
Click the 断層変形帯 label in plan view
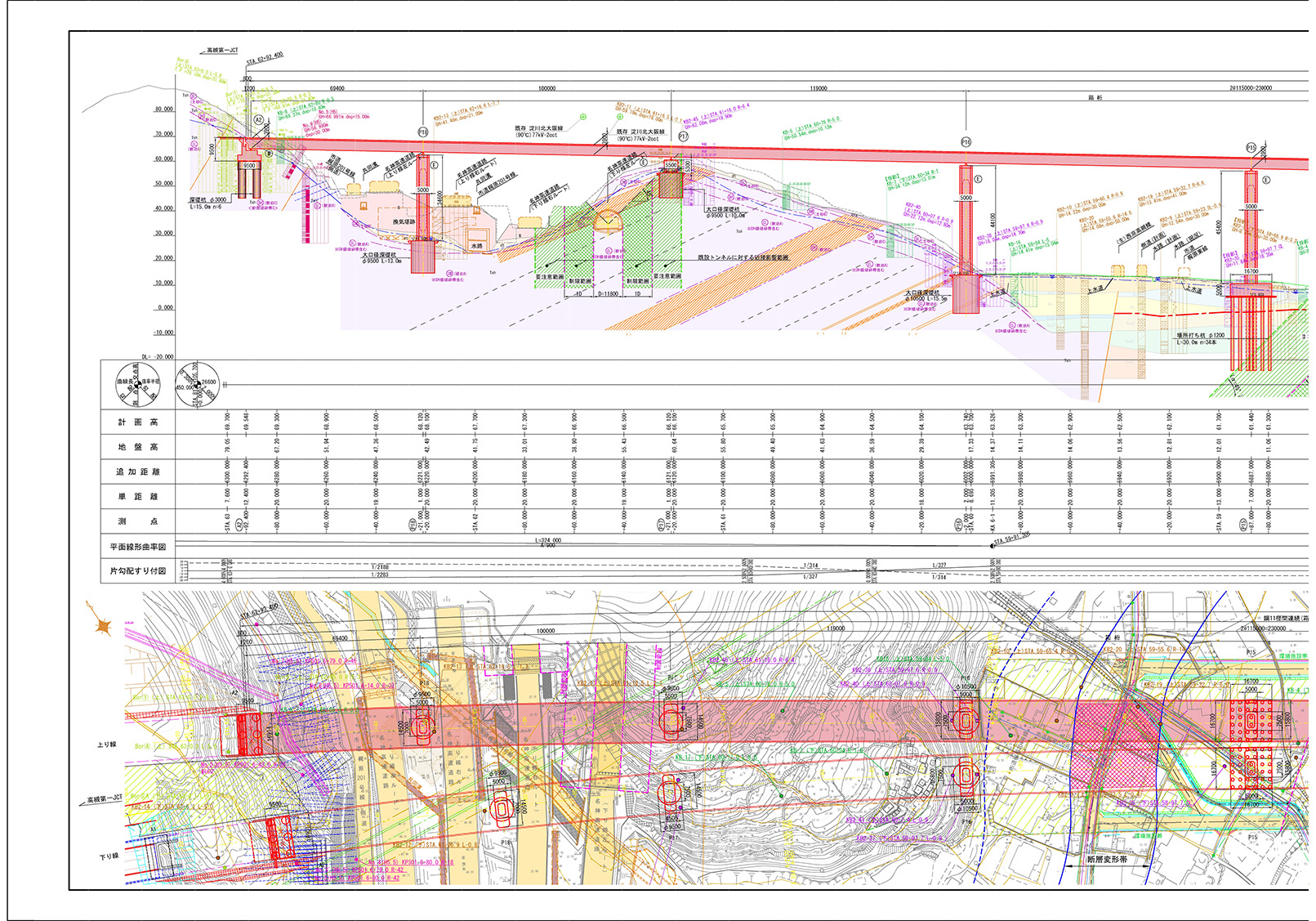(1107, 859)
